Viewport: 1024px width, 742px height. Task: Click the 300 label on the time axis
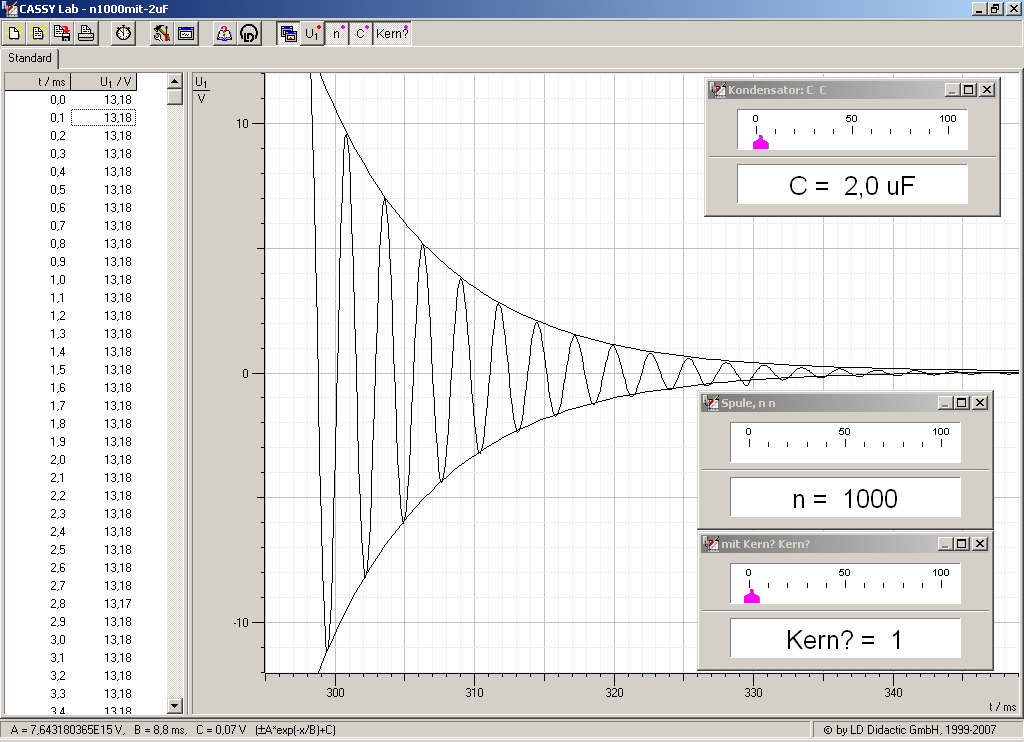[x=335, y=693]
